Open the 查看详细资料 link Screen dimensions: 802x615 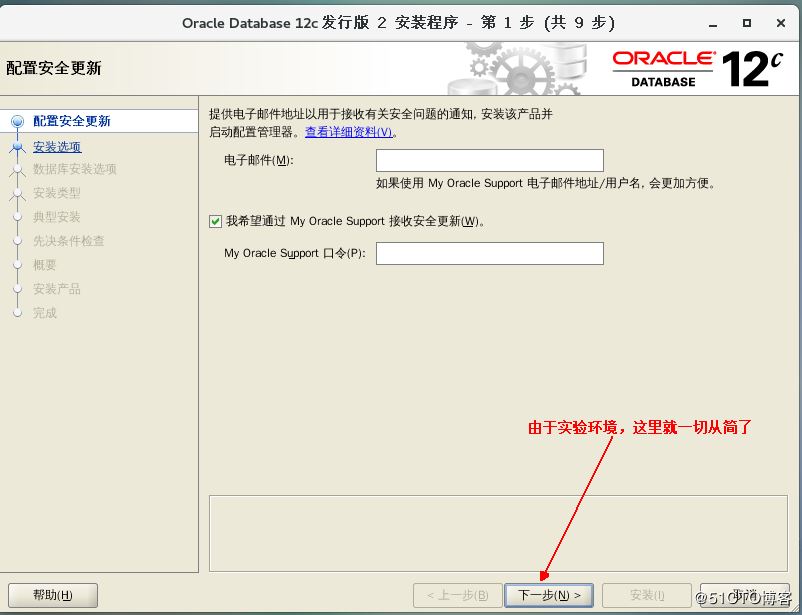pos(349,132)
